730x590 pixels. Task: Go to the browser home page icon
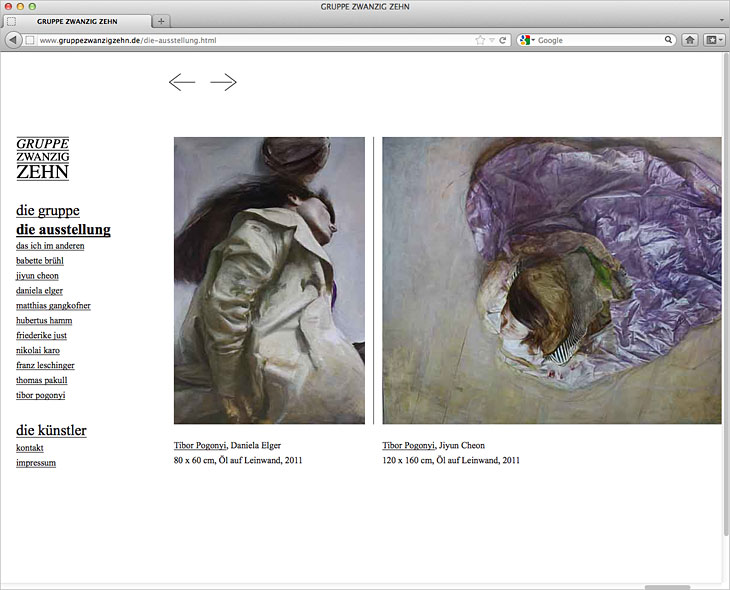tap(690, 40)
